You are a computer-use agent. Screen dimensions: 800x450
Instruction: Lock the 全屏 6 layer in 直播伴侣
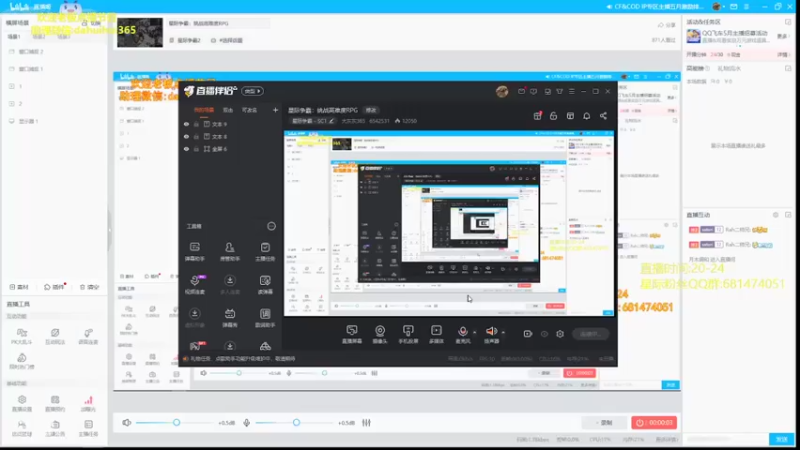tap(196, 149)
